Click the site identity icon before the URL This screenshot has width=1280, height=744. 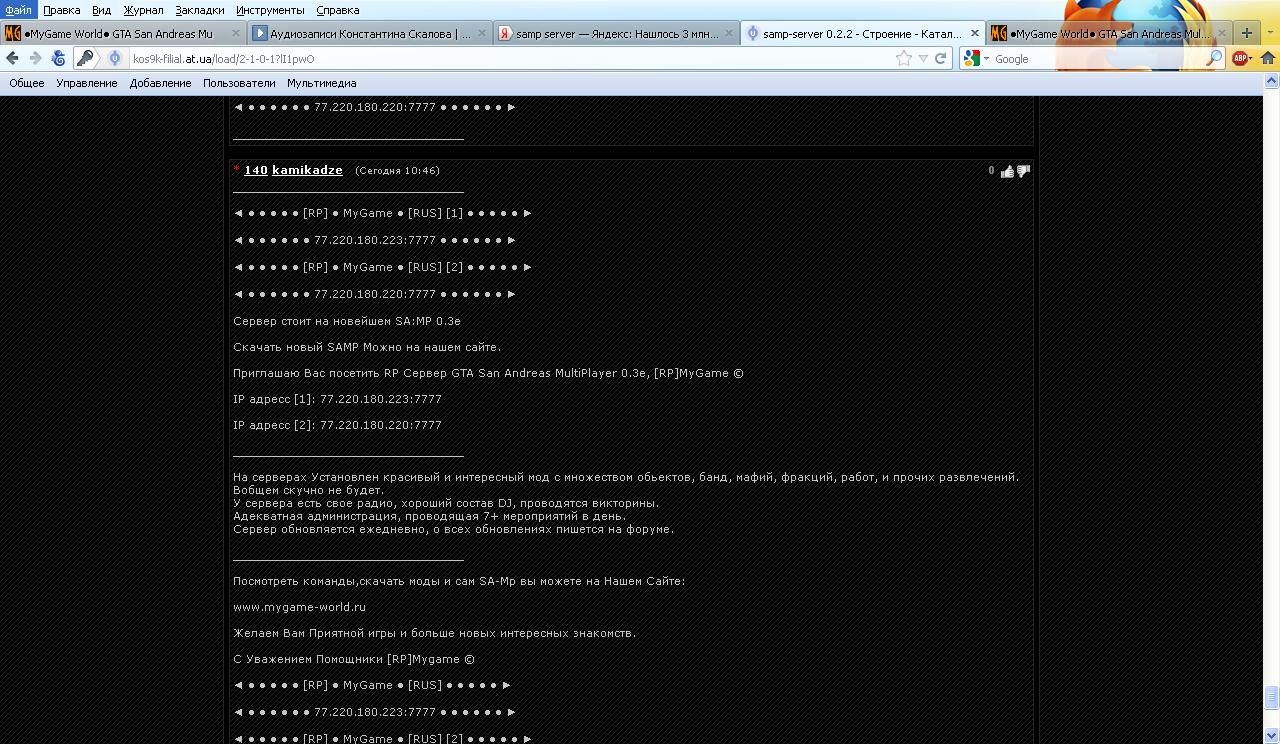(x=115, y=58)
